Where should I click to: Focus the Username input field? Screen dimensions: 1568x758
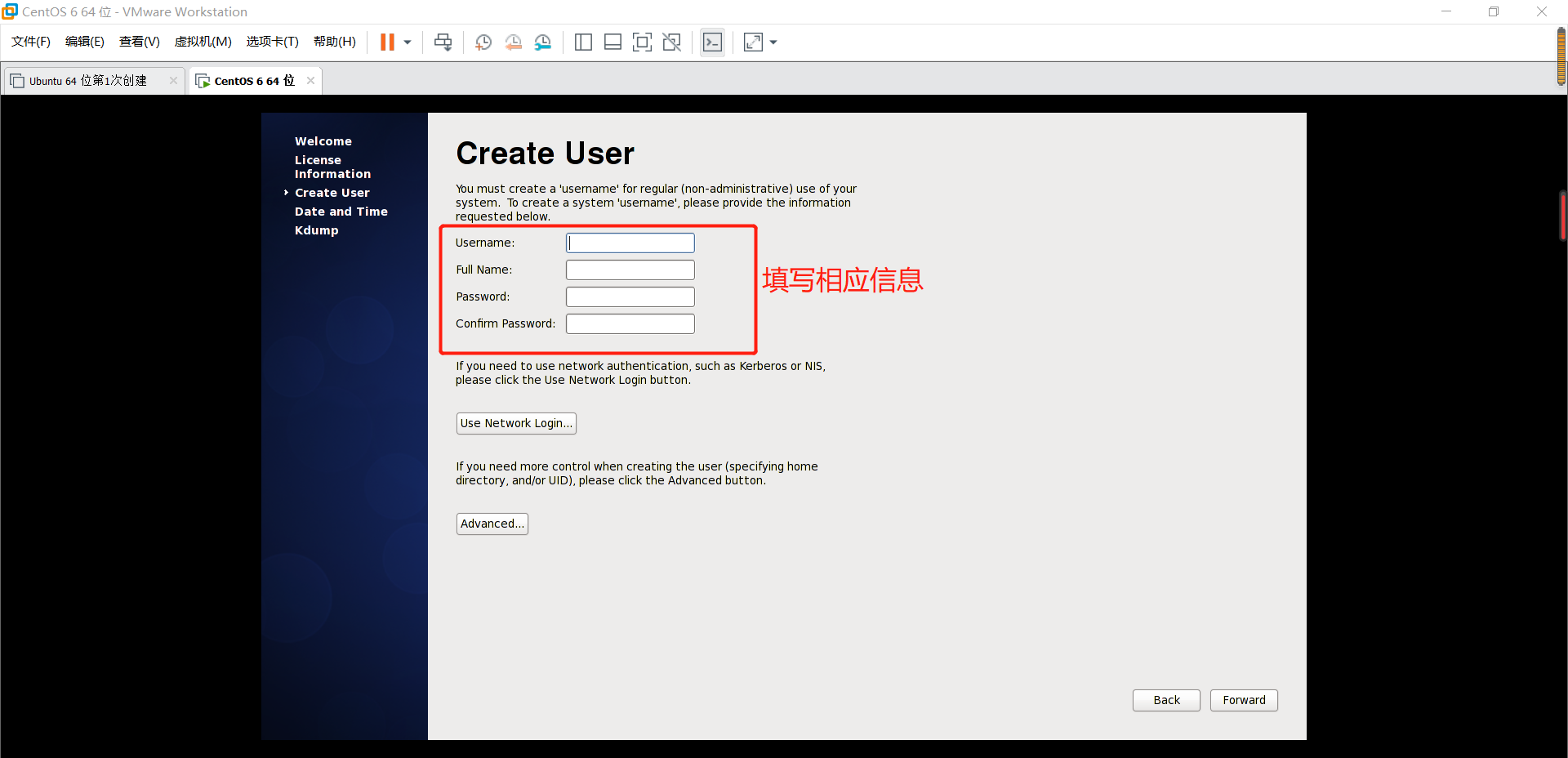pos(630,243)
